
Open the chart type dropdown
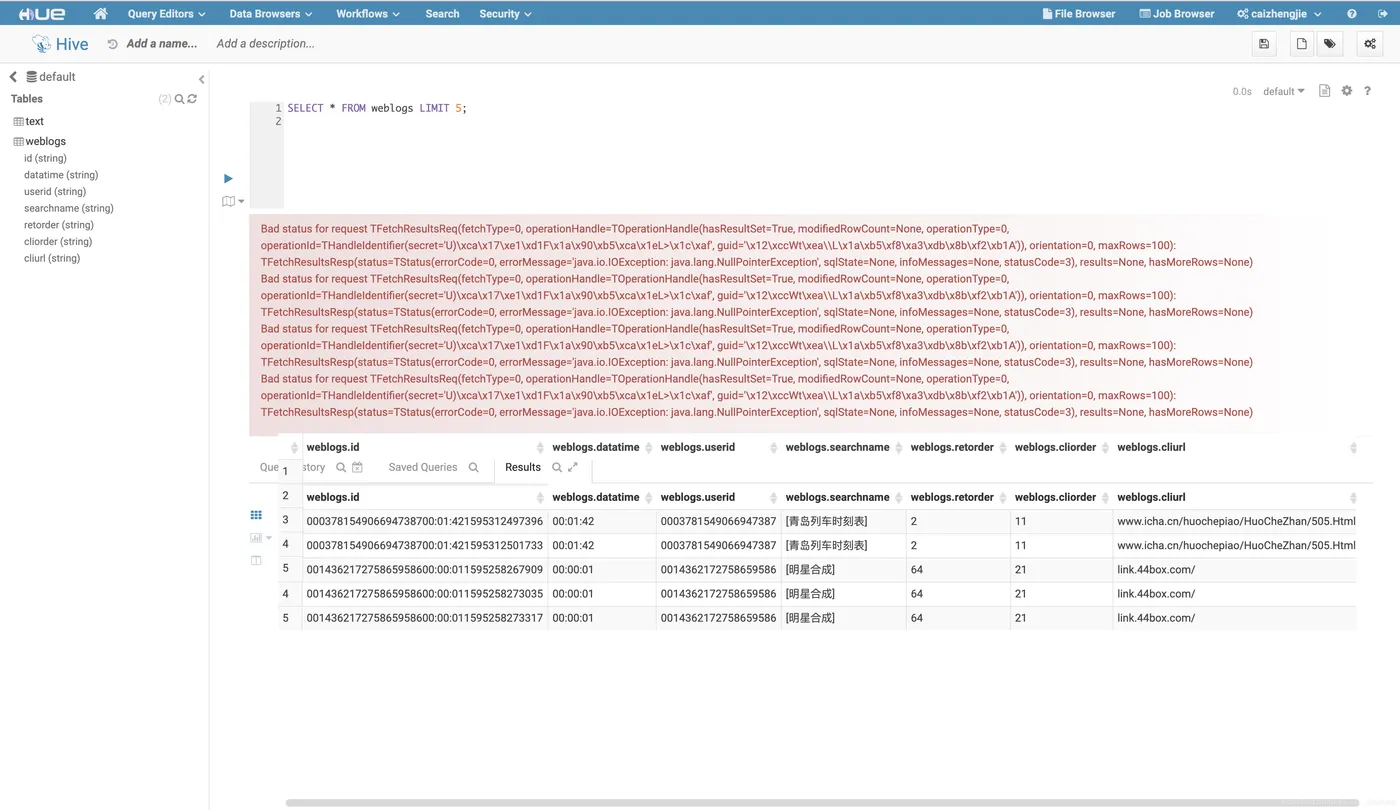pos(260,538)
